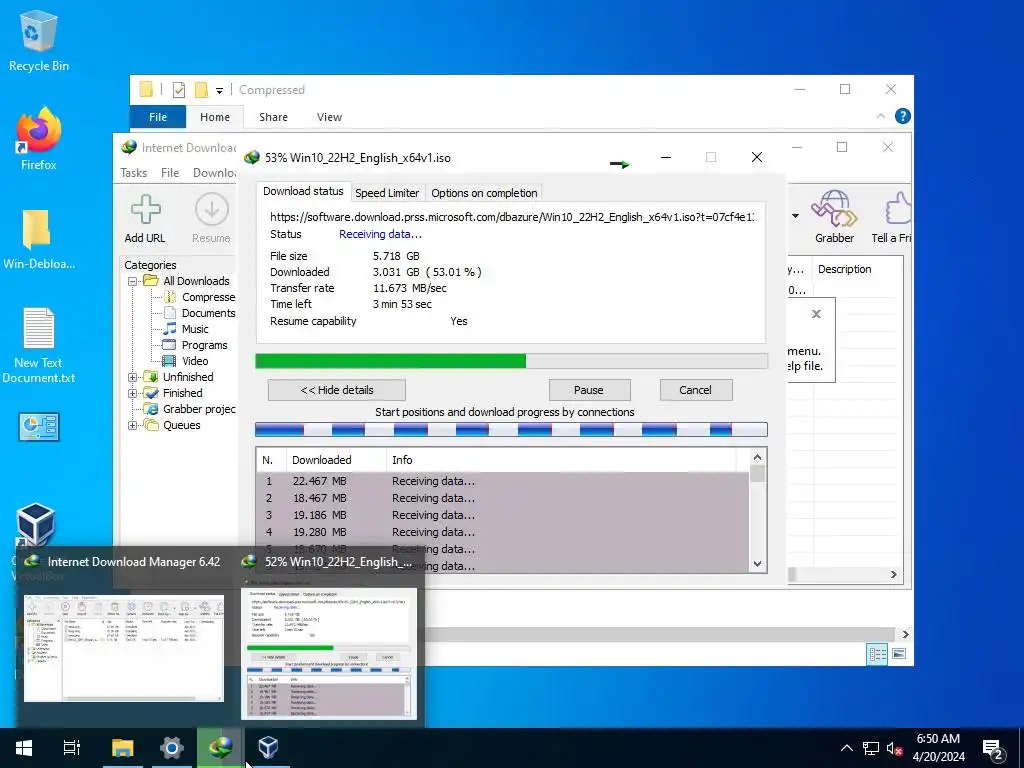Screen dimensions: 1024x768
Task: Open the IDM toolbar overflow dropdown arrow
Action: point(795,216)
